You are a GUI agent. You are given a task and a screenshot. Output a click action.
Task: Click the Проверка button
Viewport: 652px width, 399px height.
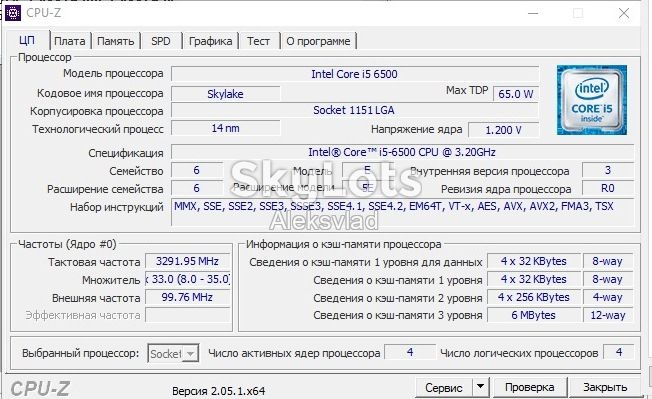point(529,387)
